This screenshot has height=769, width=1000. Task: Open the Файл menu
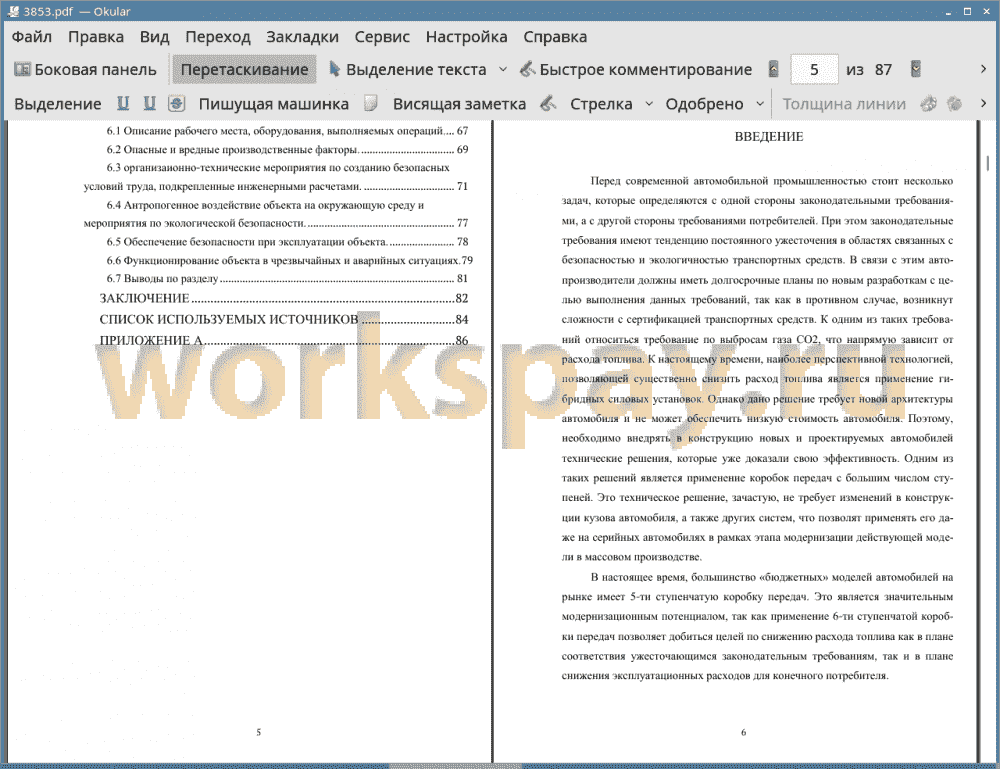coord(32,37)
